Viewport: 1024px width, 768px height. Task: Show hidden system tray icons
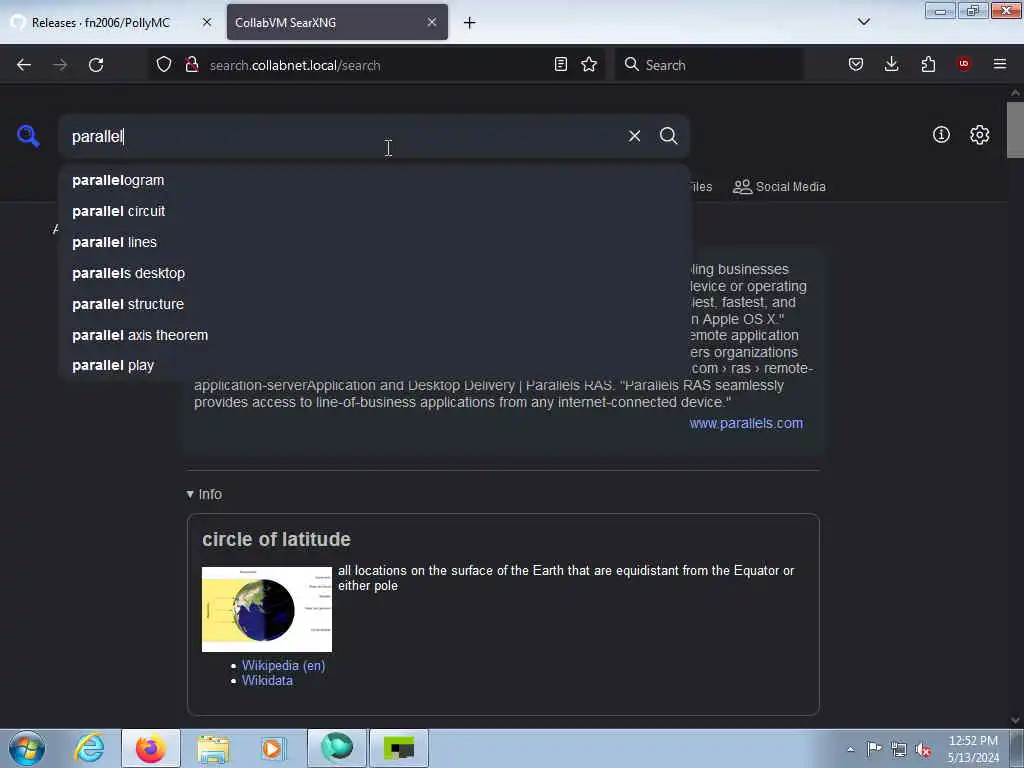(x=850, y=749)
